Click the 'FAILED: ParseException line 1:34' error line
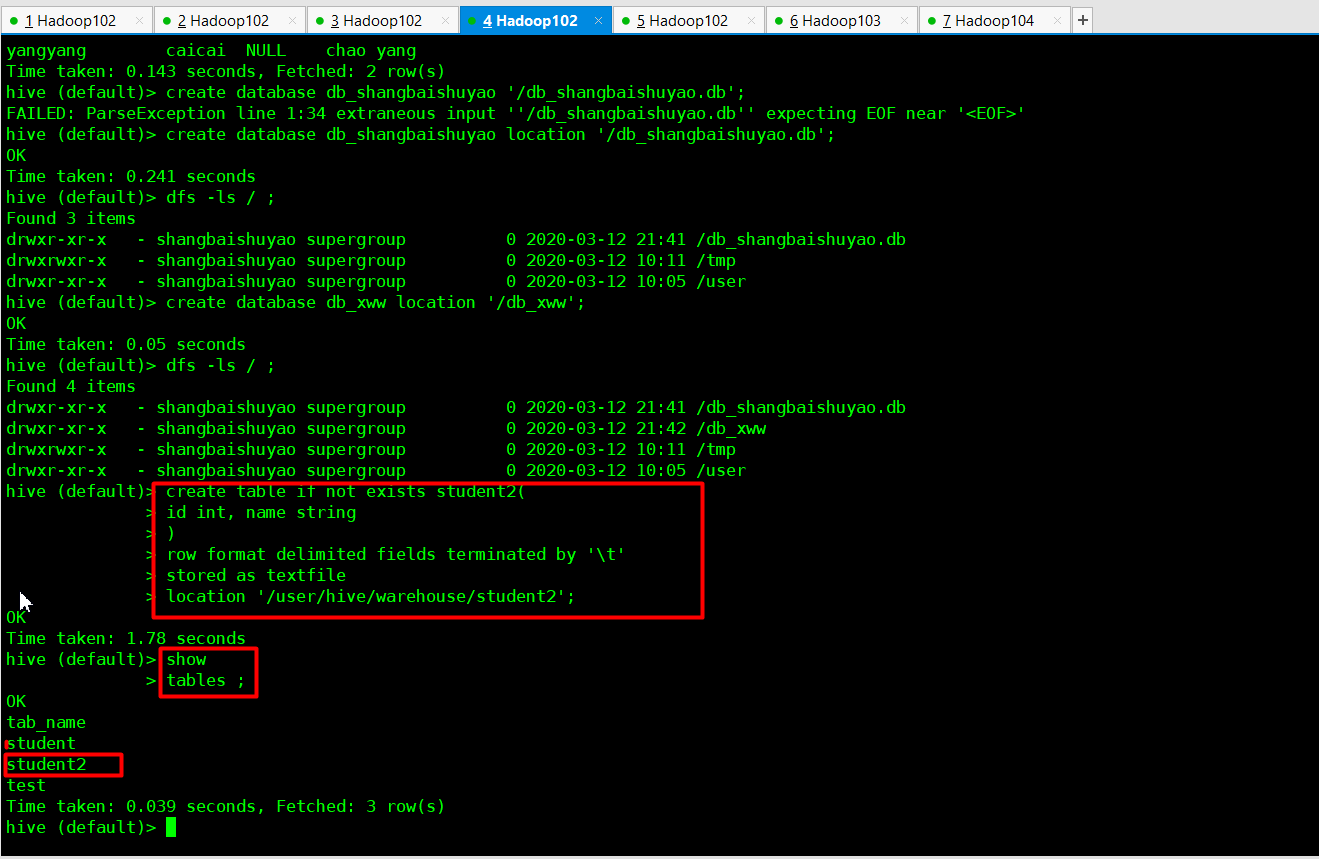Viewport: 1319px width, 859px height. pyautogui.click(x=516, y=113)
